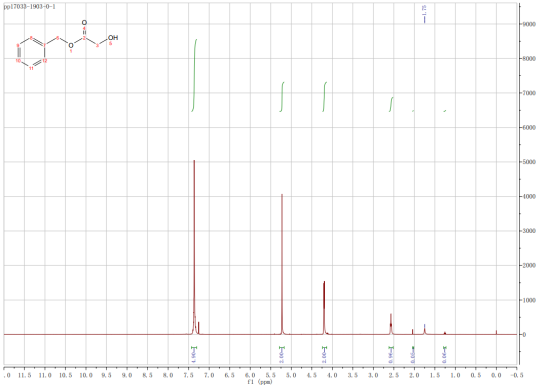The height and width of the screenshot is (390, 554).
Task: Click the integral curve above 5.2 ppm peak
Action: point(282,97)
